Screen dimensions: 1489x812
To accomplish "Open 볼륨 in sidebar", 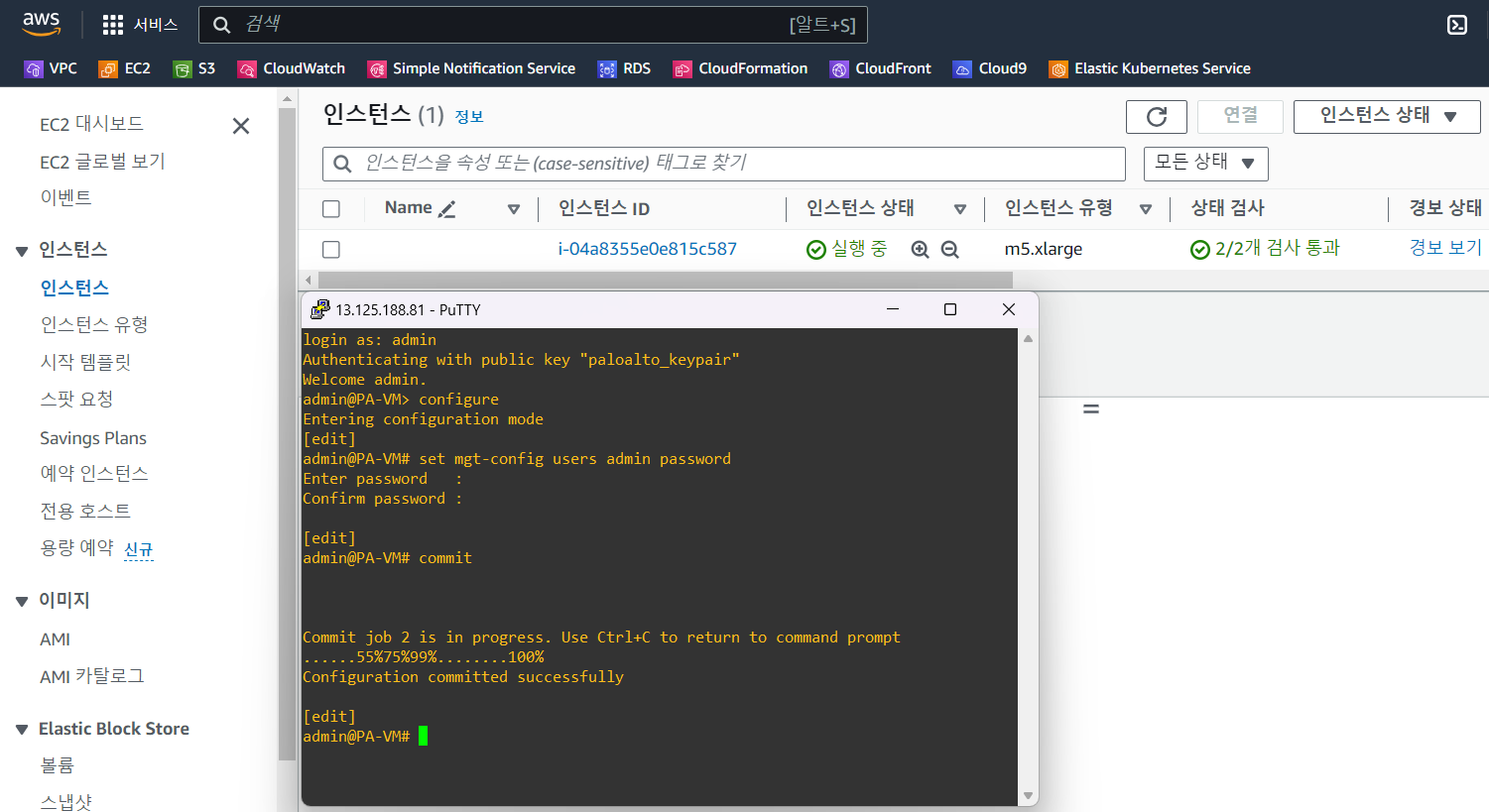I will click(x=57, y=765).
